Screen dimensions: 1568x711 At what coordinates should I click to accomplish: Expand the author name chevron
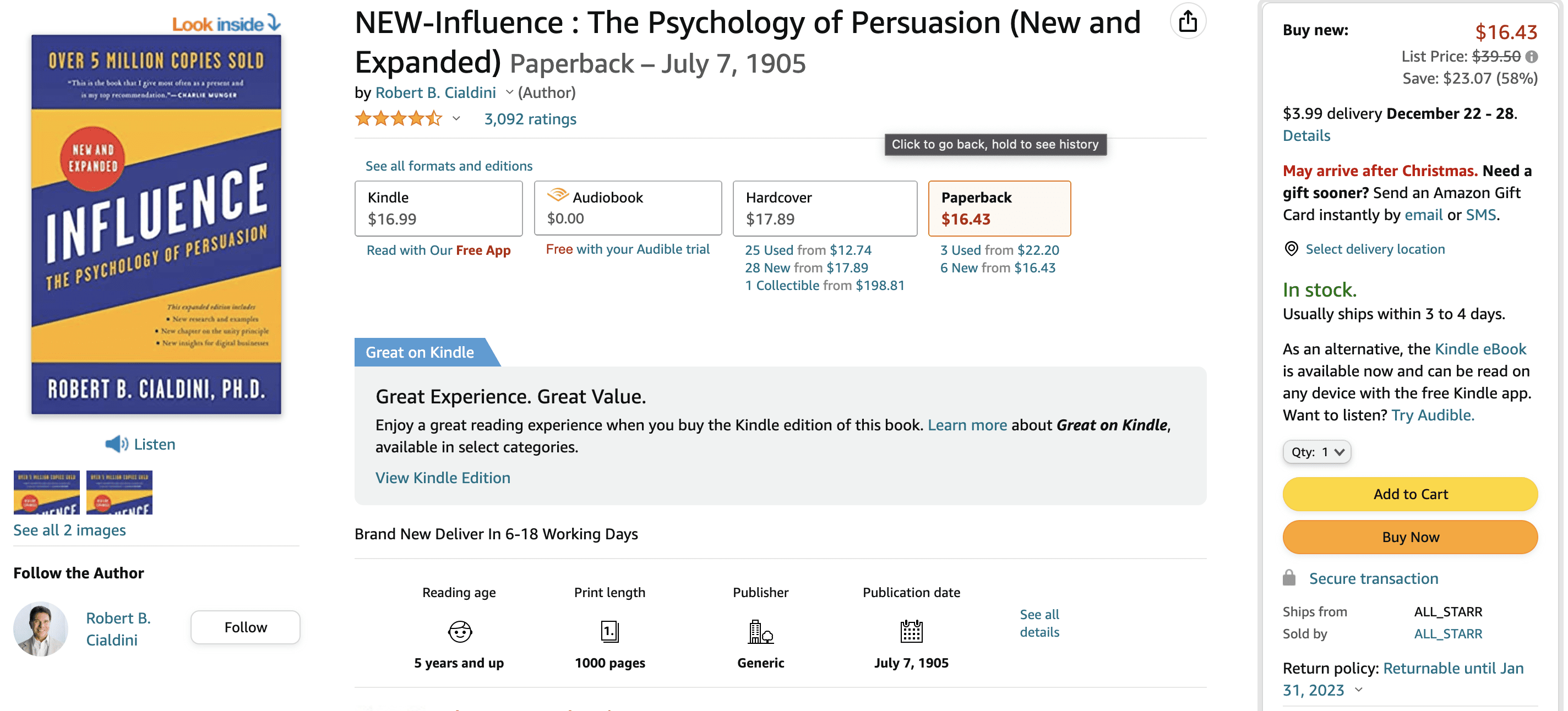509,92
